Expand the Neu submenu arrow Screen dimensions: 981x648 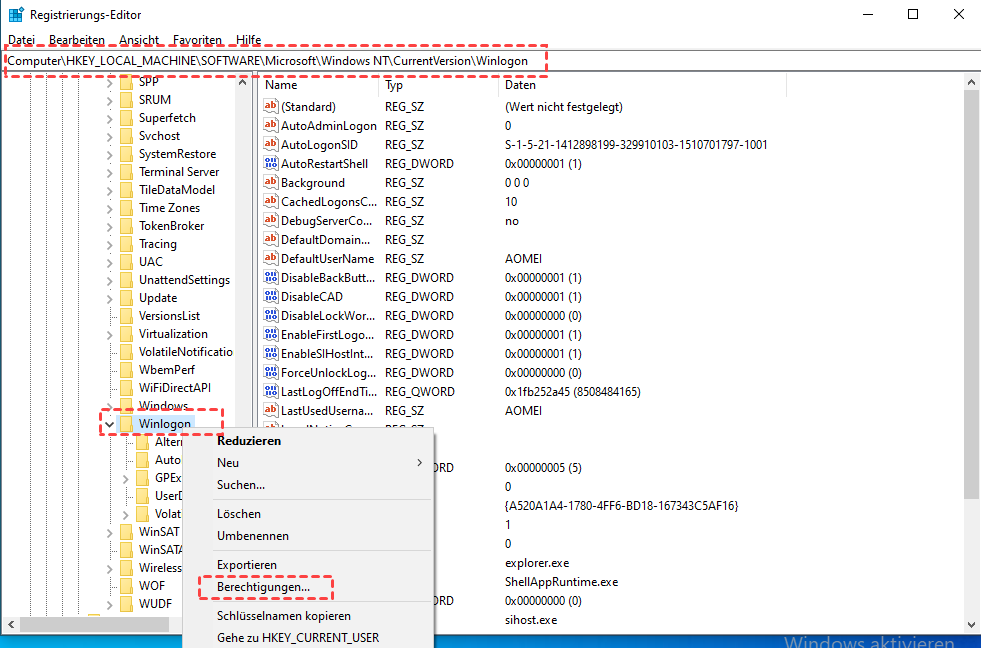pyautogui.click(x=420, y=463)
